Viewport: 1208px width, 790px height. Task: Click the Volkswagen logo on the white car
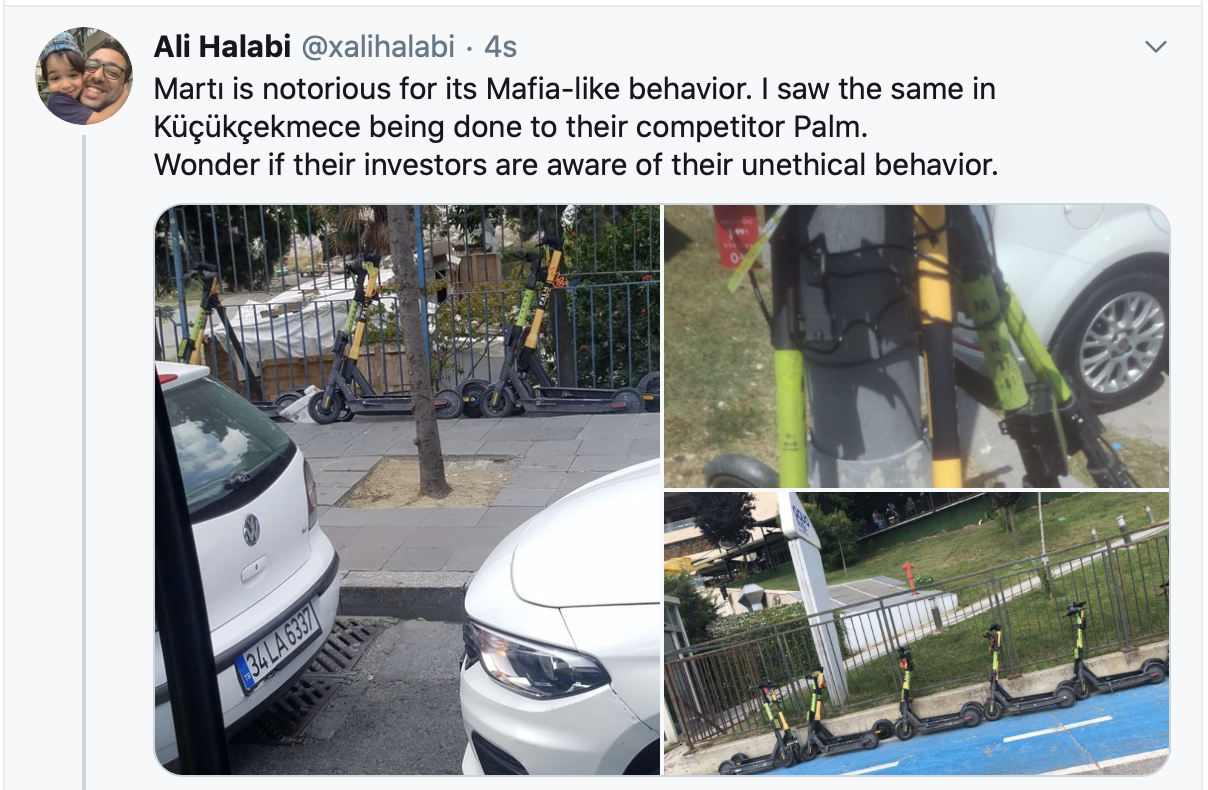pyautogui.click(x=251, y=530)
